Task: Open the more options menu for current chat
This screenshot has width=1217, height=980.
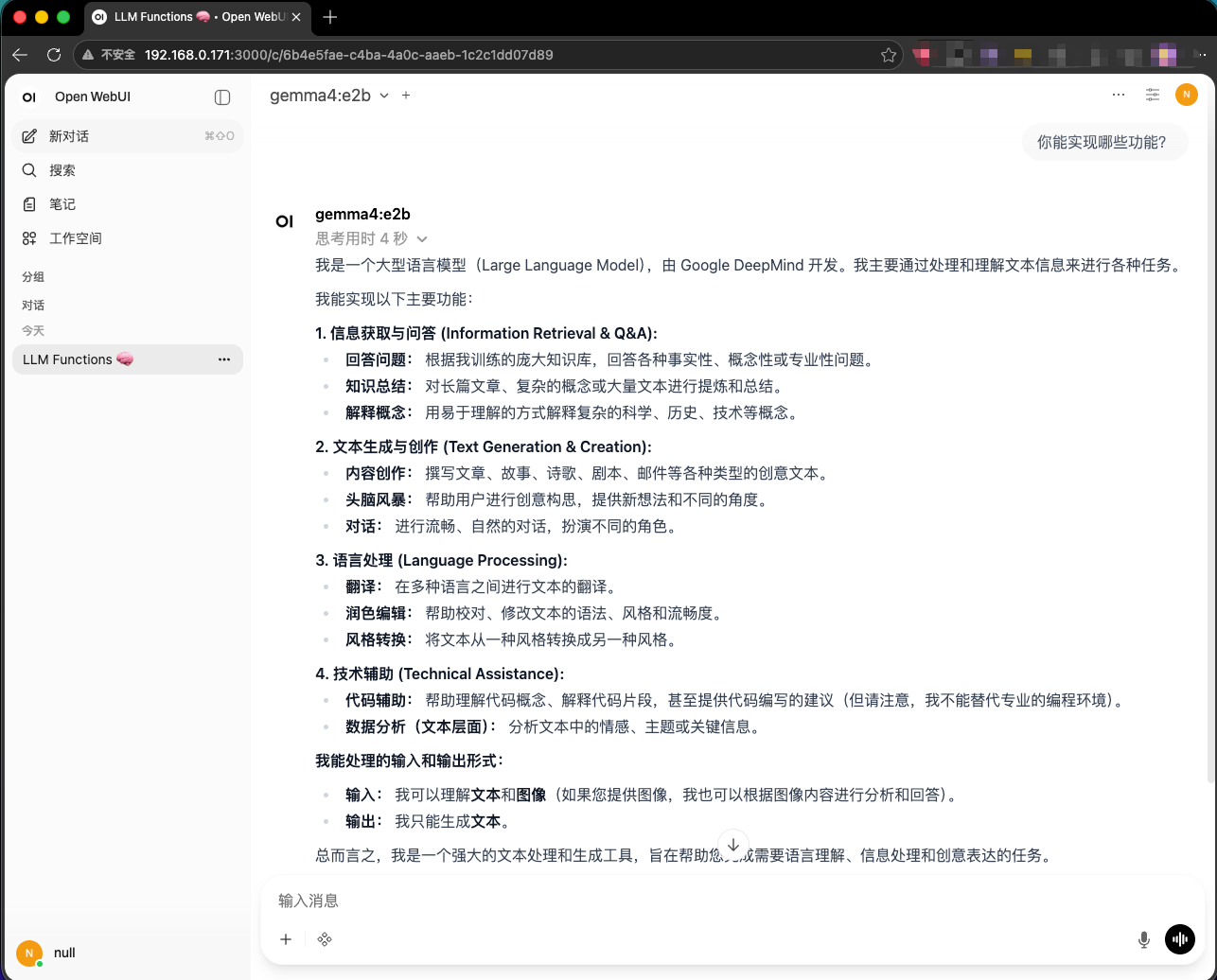Action: [x=1119, y=95]
